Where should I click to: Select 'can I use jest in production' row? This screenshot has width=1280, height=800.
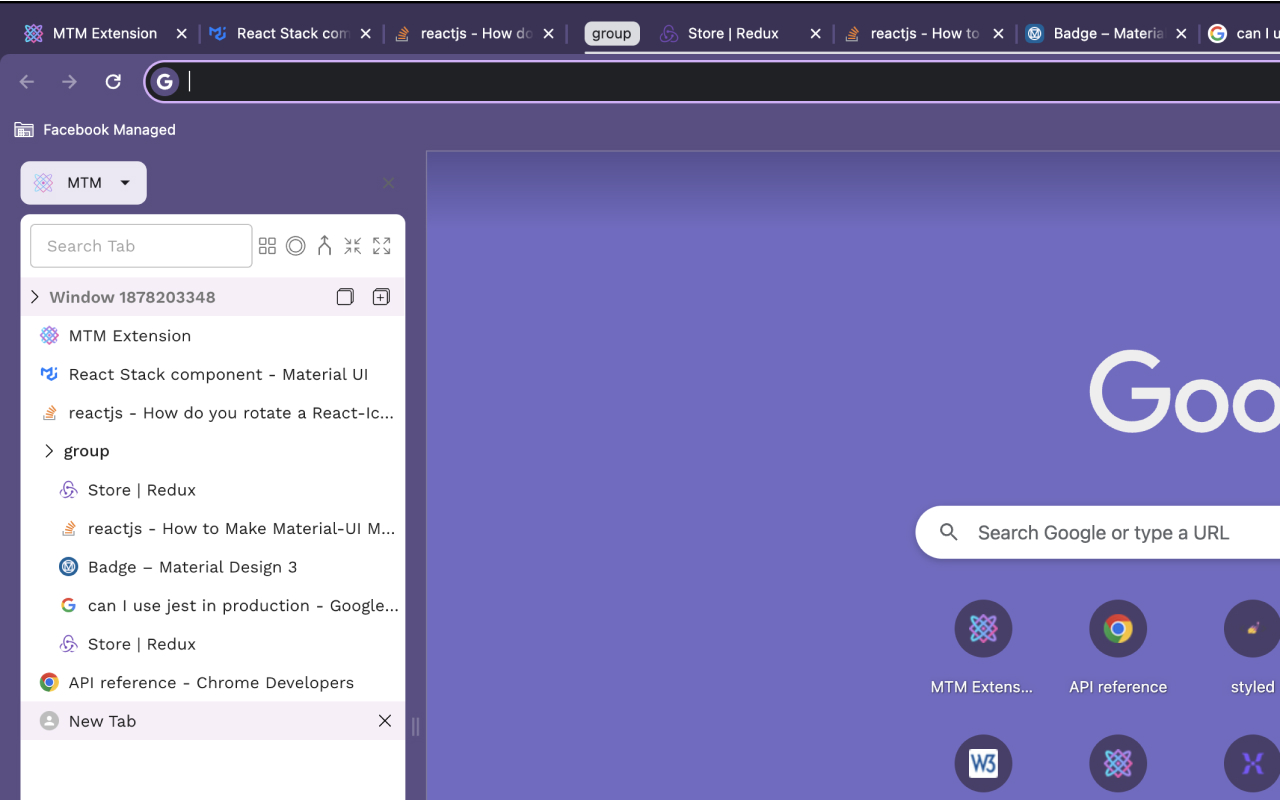(x=213, y=606)
